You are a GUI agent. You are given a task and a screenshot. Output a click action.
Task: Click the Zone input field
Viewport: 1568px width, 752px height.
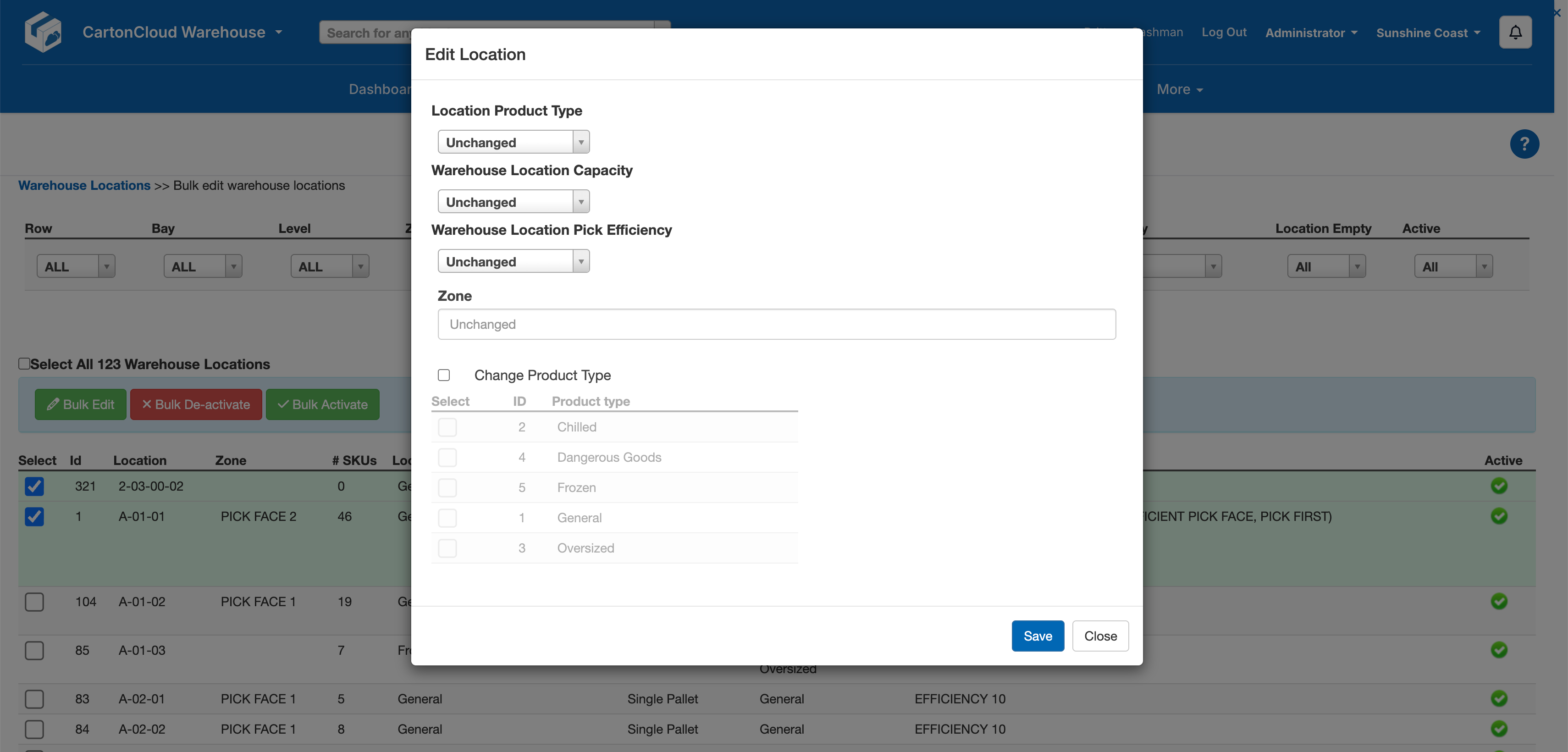pos(776,324)
